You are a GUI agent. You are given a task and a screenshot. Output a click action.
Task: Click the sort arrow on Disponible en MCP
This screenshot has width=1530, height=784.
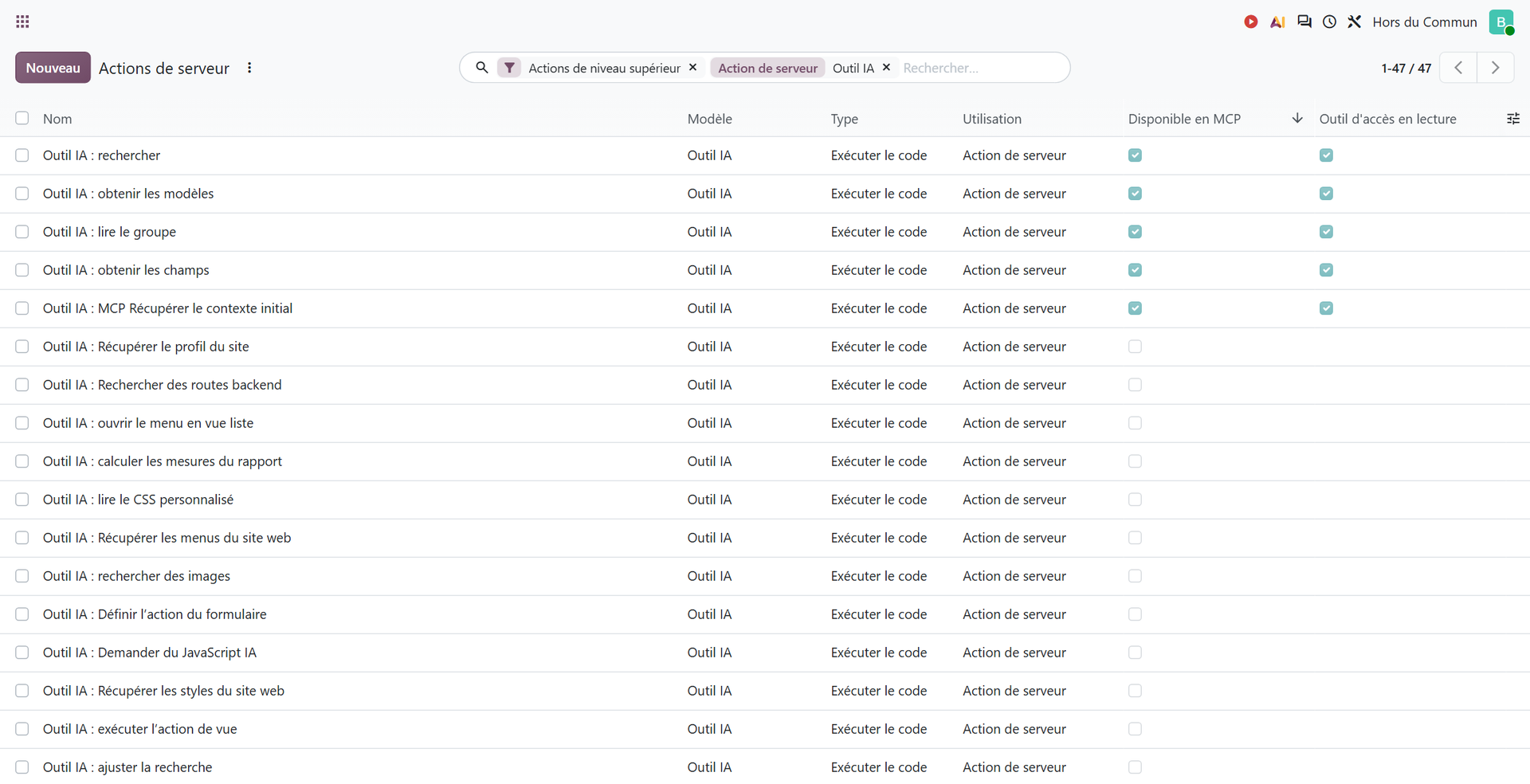tap(1297, 118)
